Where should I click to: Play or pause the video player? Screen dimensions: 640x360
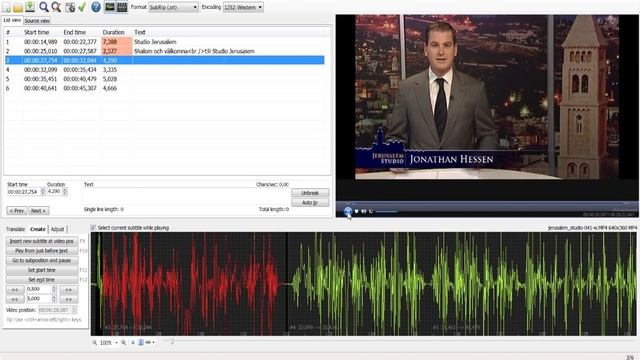click(x=348, y=211)
